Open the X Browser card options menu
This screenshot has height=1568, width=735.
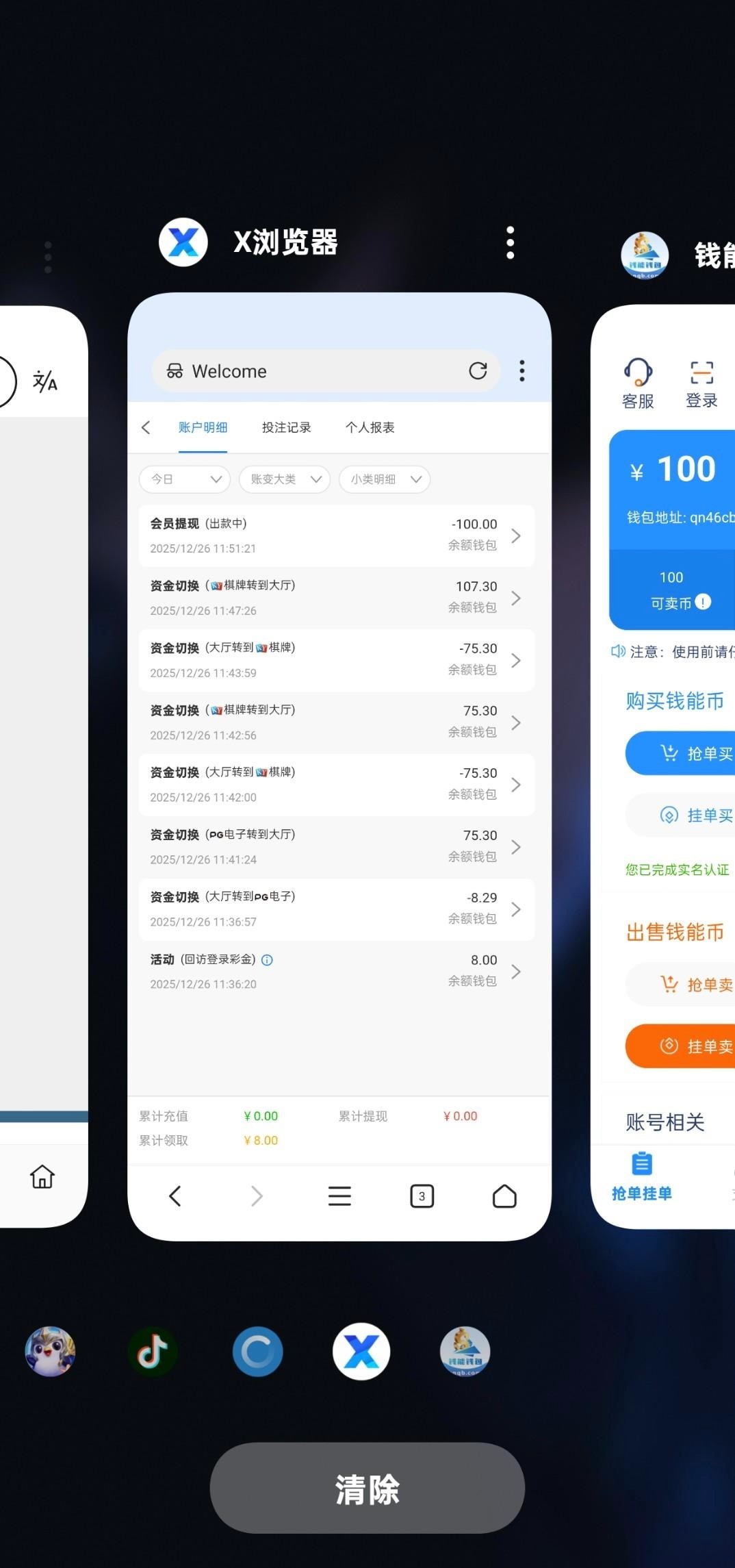tap(510, 243)
